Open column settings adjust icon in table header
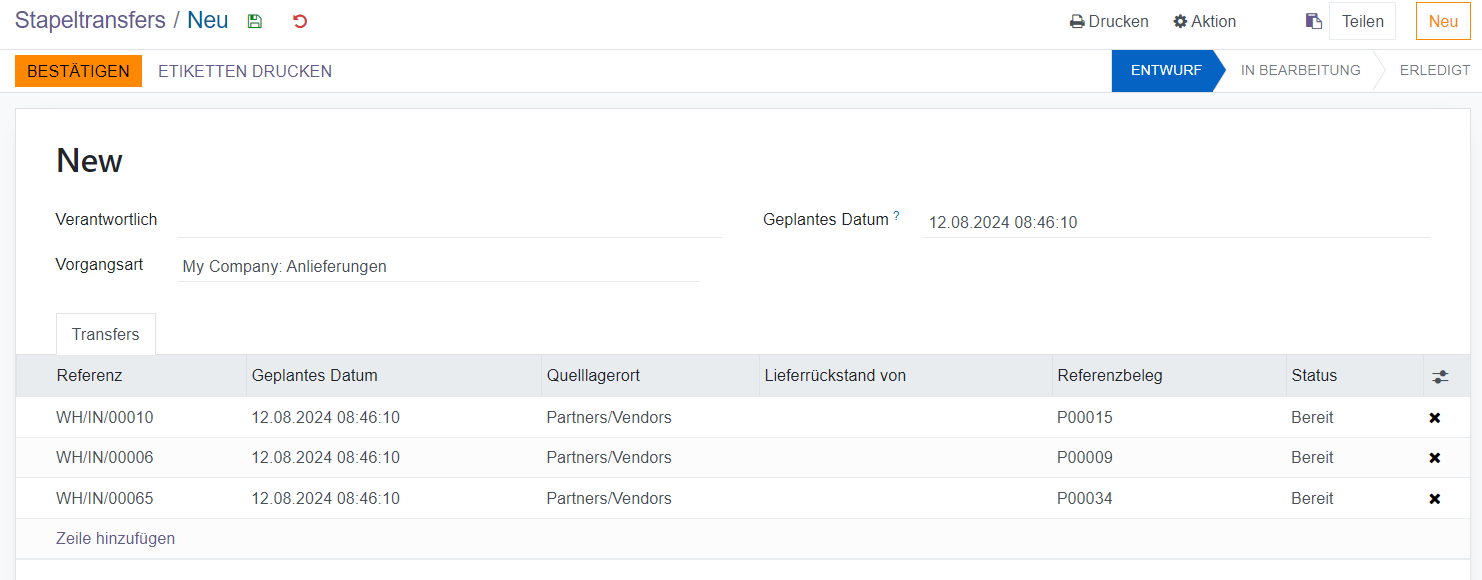Screen dimensions: 1482x580 tap(1439, 377)
